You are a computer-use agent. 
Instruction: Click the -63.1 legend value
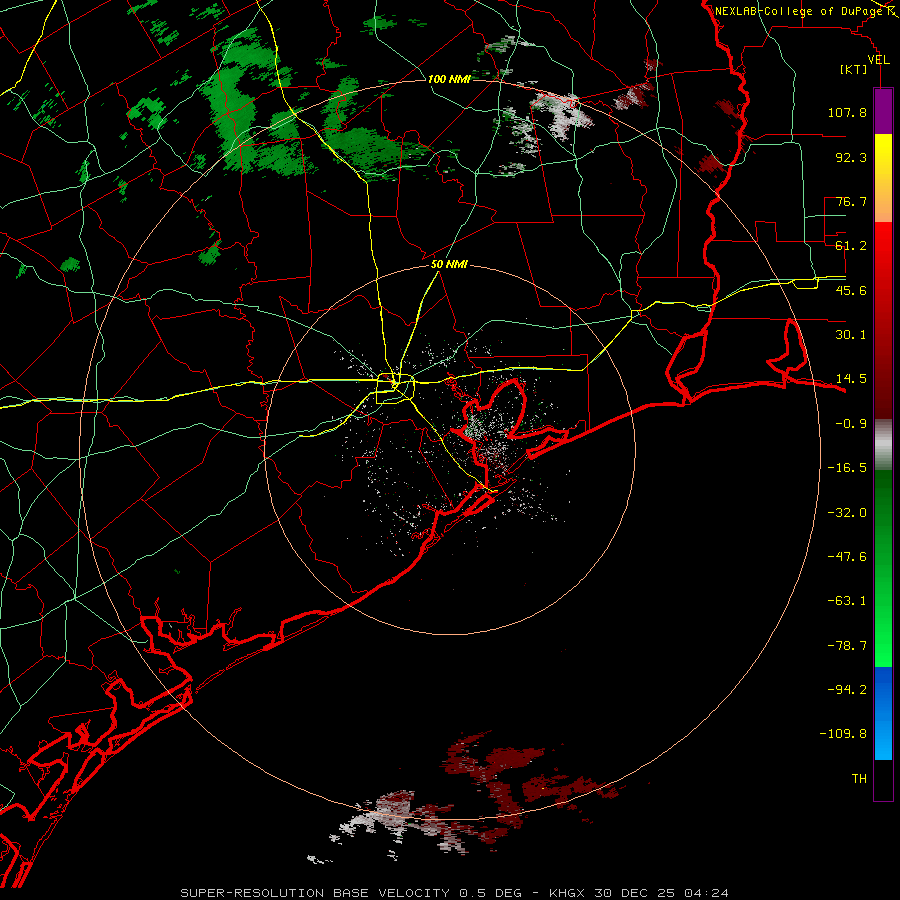click(847, 601)
